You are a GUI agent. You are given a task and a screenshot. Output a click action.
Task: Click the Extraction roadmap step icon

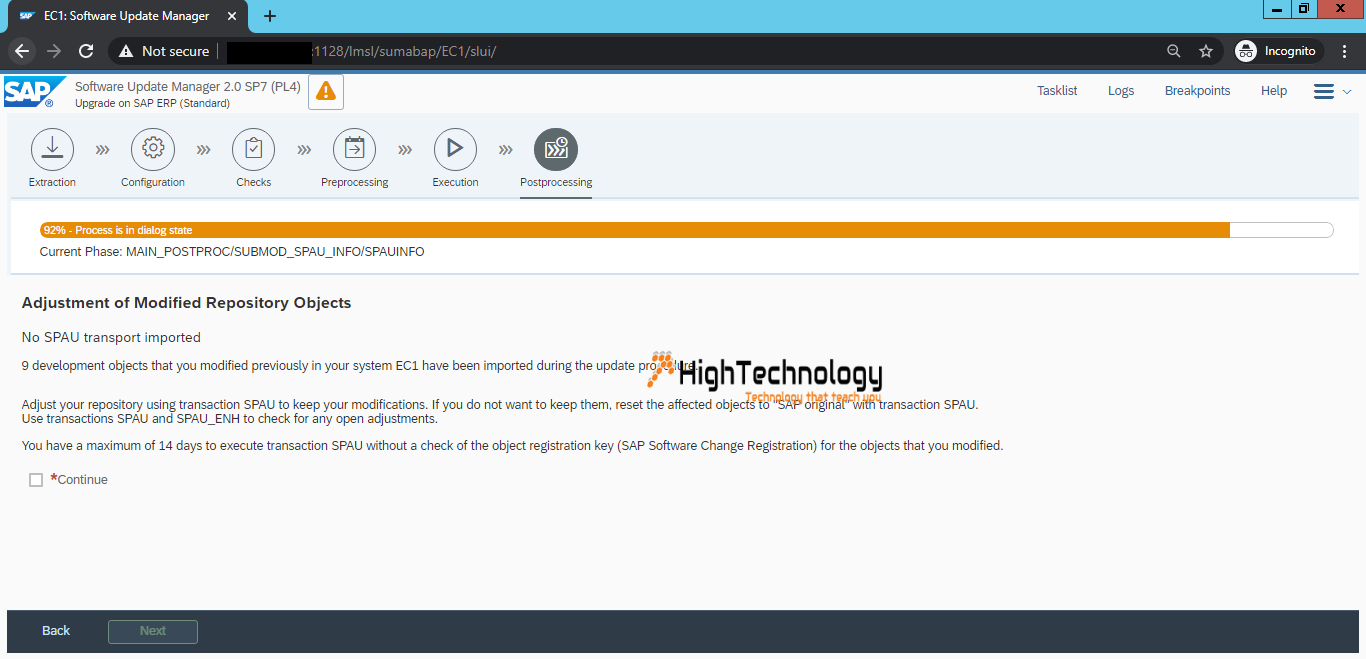pyautogui.click(x=53, y=149)
